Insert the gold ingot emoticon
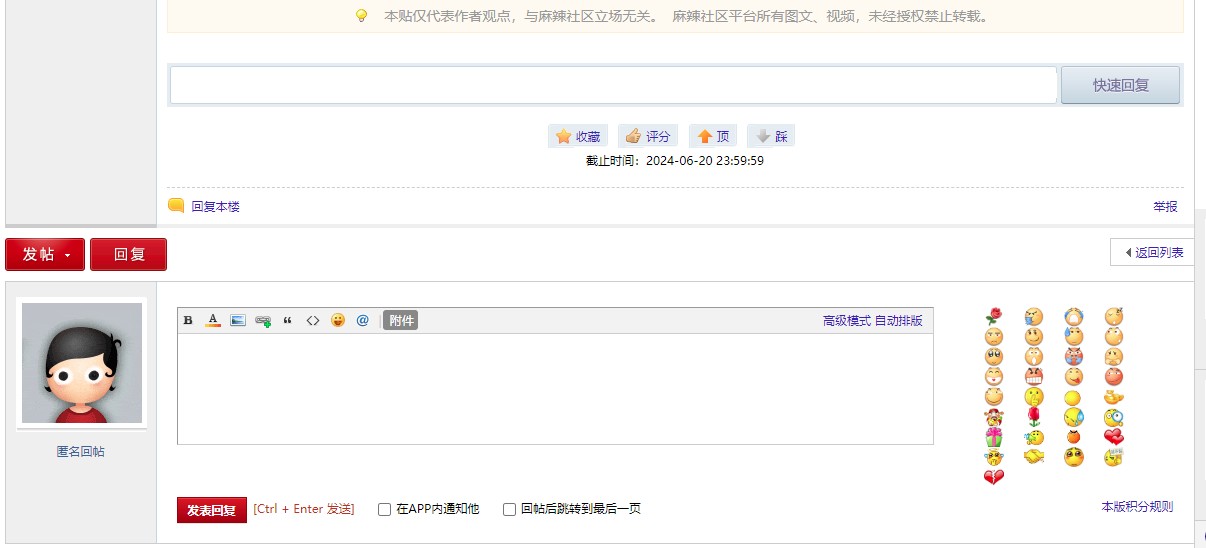The width and height of the screenshot is (1206, 548). click(x=1114, y=397)
